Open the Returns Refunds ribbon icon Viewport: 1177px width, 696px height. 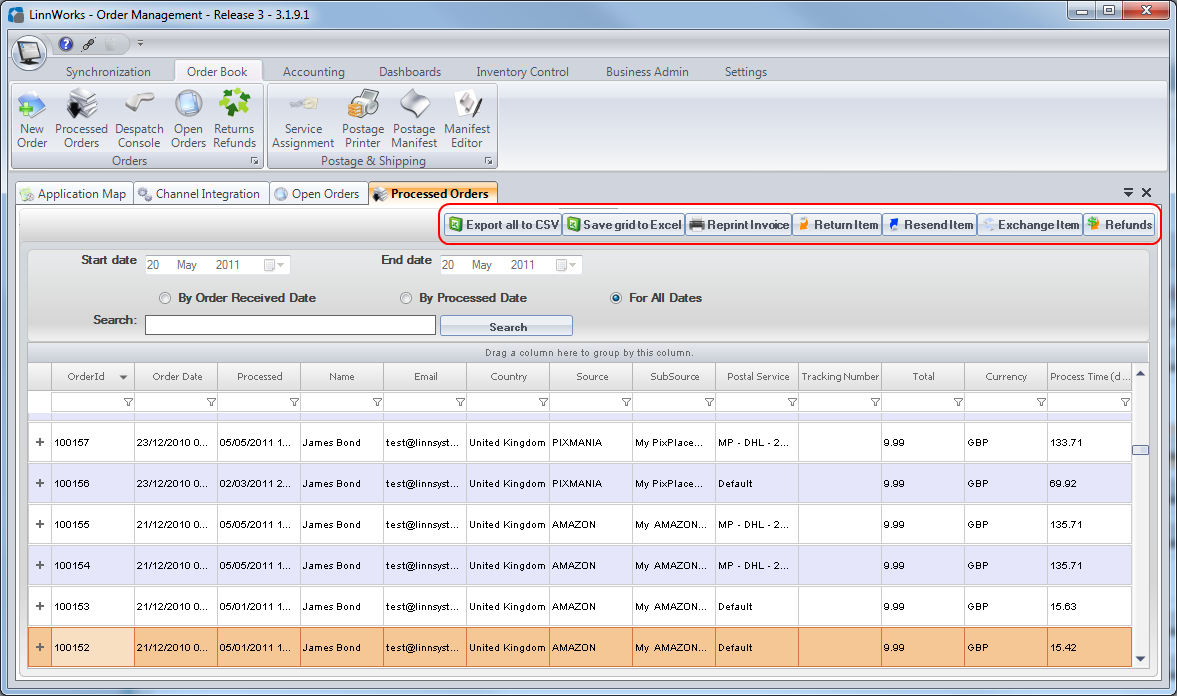(234, 118)
